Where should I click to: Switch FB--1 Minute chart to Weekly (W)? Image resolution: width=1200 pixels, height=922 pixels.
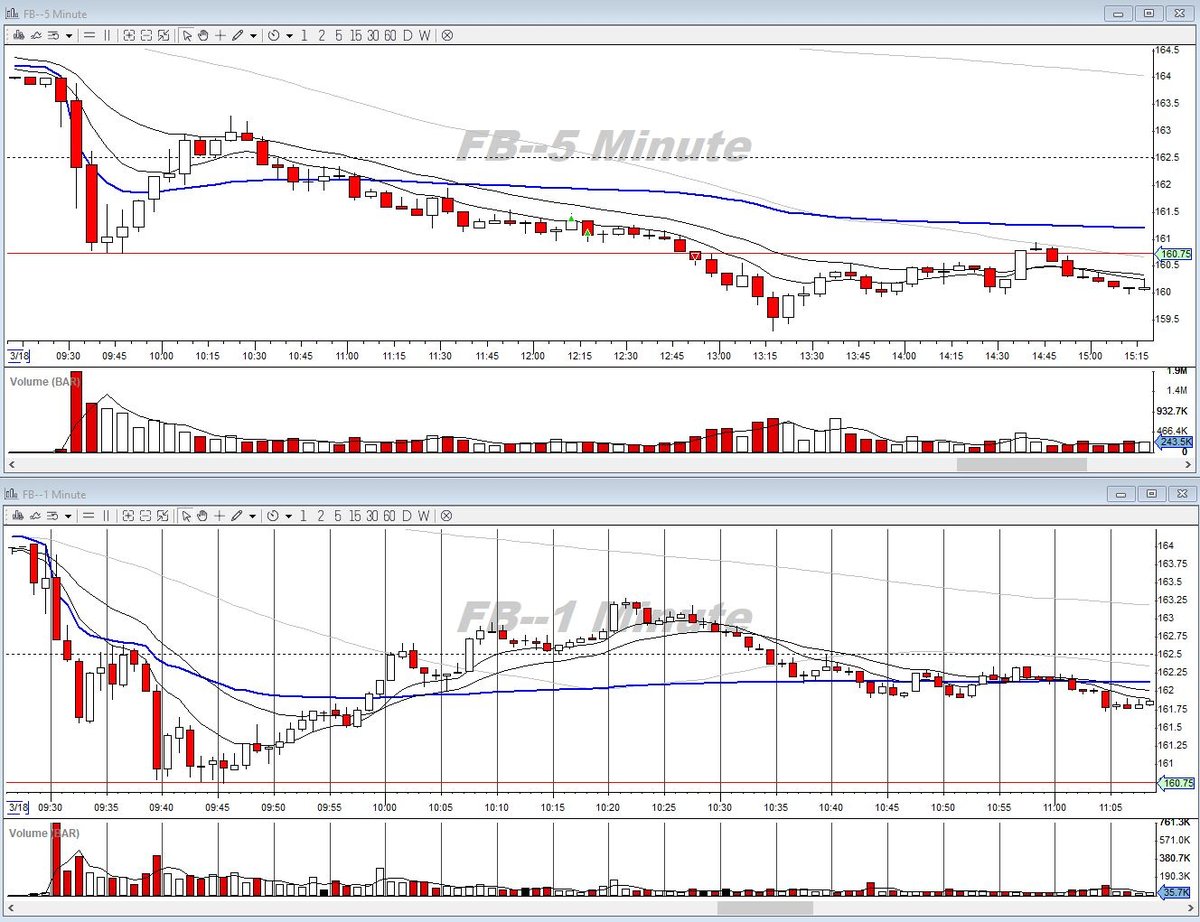click(424, 516)
